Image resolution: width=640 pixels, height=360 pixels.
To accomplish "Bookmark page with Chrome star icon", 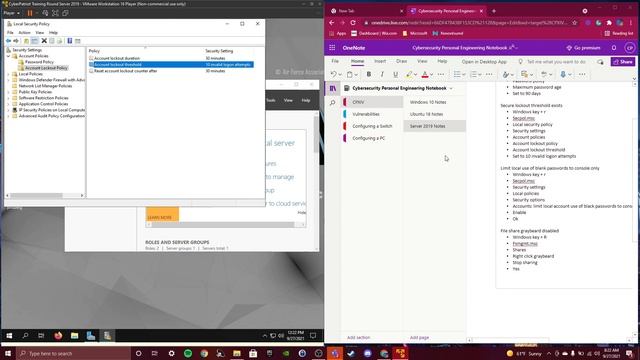I will pos(575,23).
